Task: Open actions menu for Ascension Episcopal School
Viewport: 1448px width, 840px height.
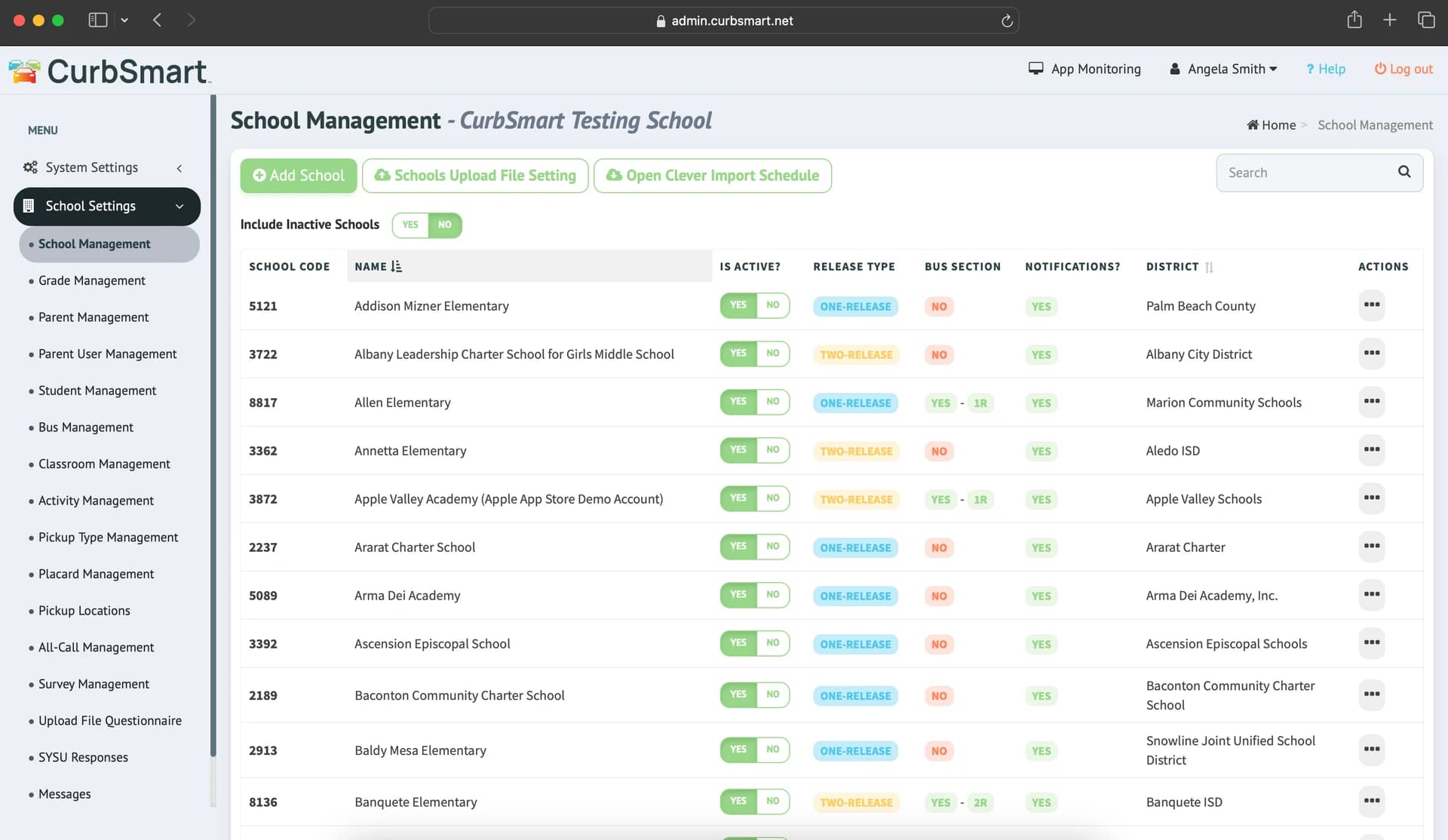Action: pos(1371,643)
